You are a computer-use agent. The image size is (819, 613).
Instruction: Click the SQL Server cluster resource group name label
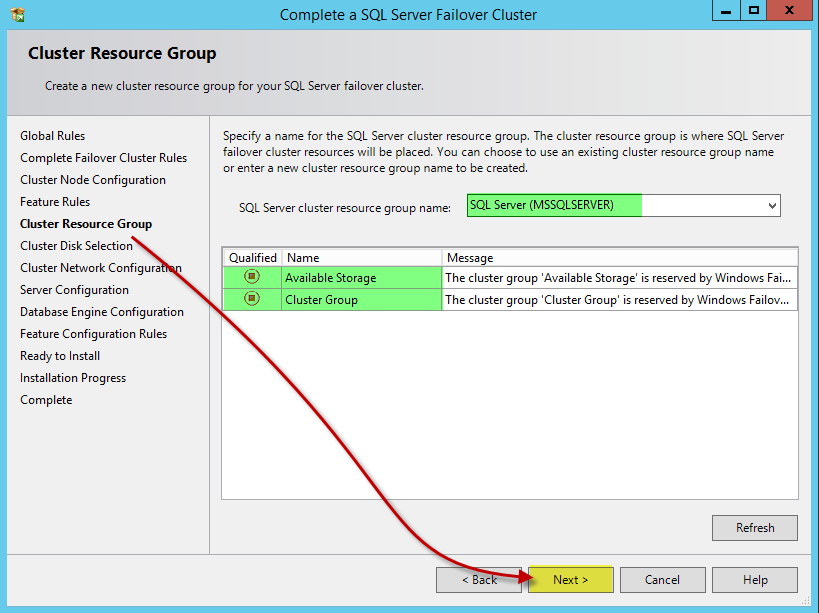tap(345, 208)
